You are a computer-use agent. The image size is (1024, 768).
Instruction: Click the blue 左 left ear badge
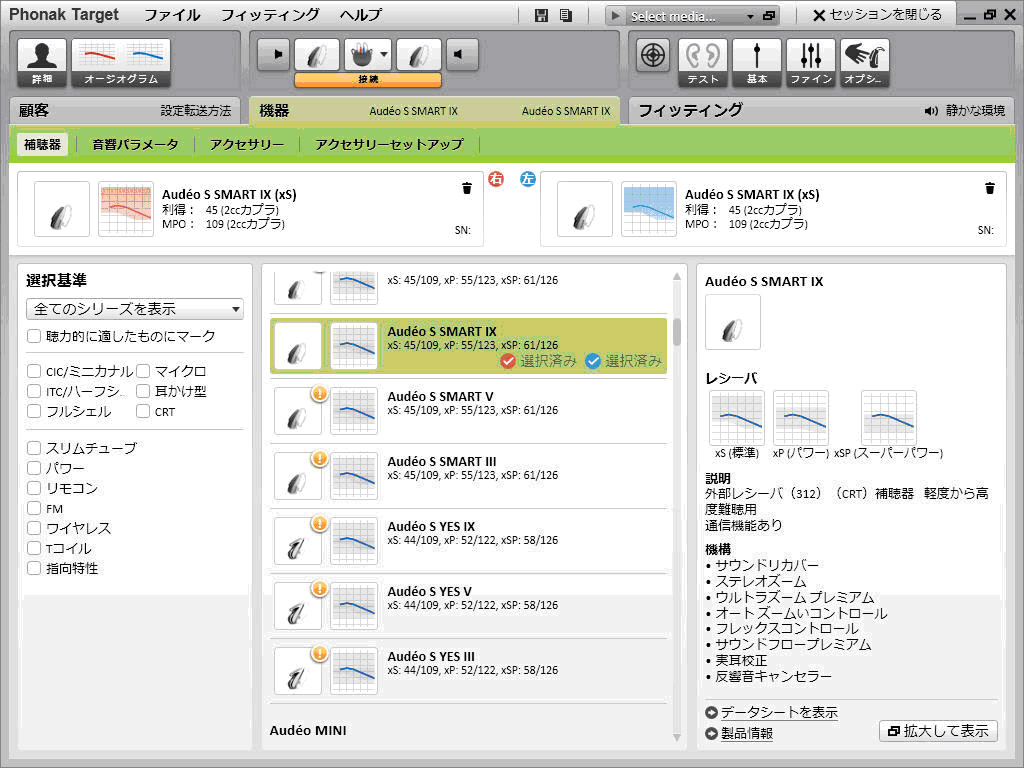coord(528,179)
